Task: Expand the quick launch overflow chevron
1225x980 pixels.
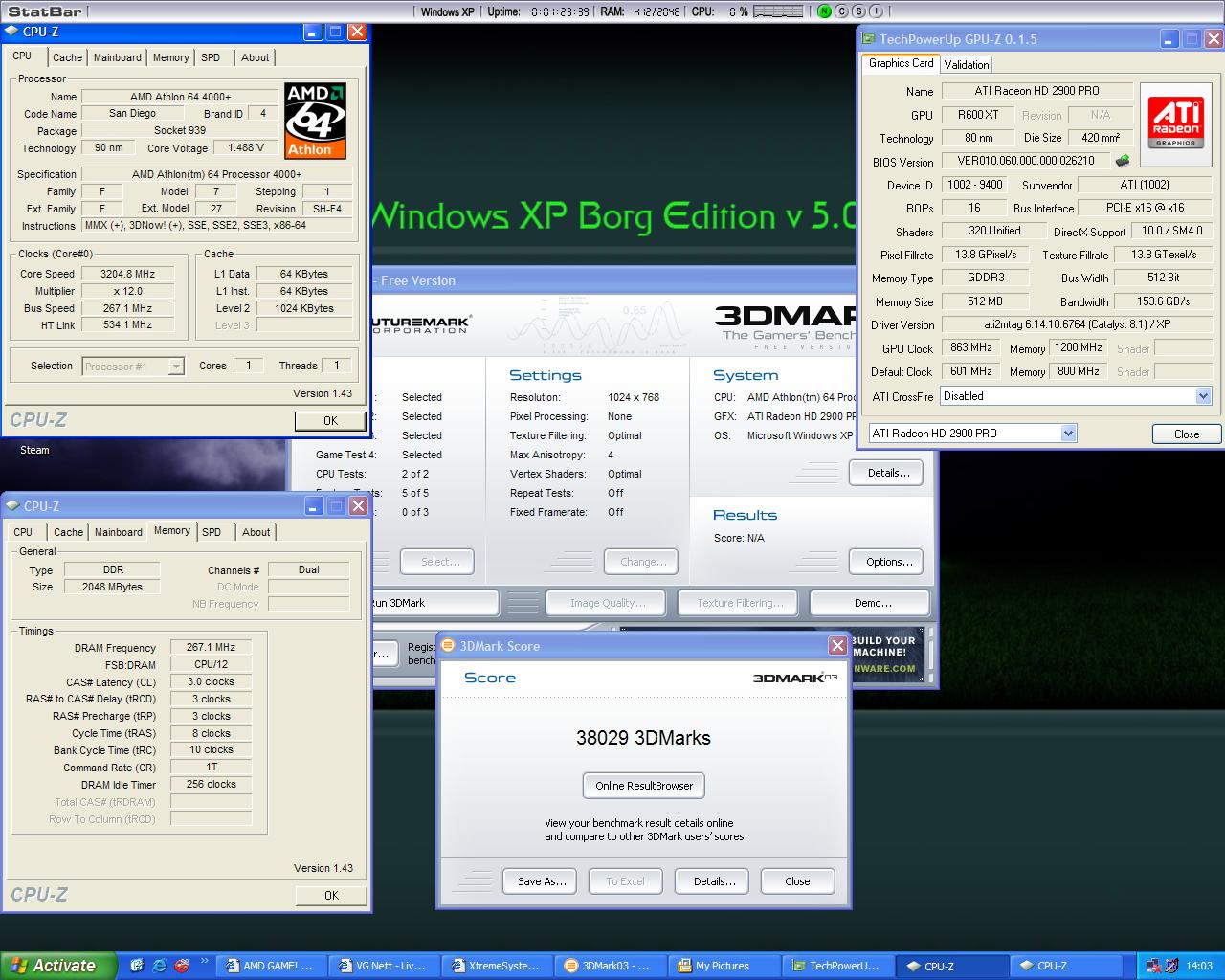Action: click(x=203, y=962)
